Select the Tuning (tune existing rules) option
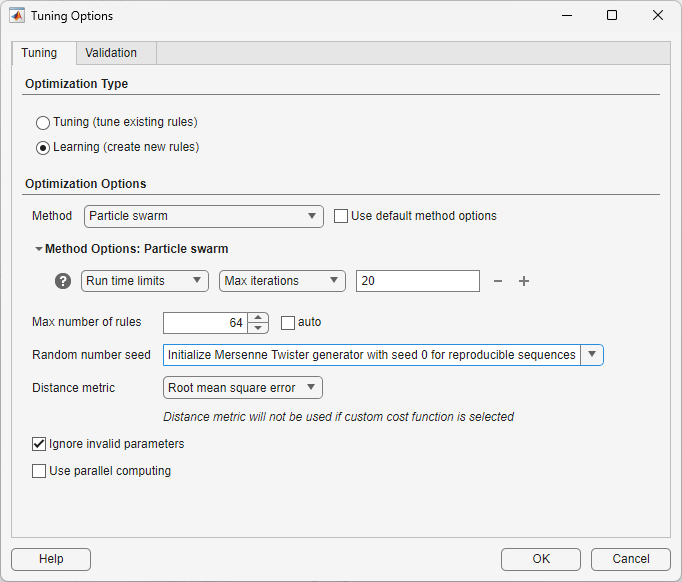 [x=43, y=123]
